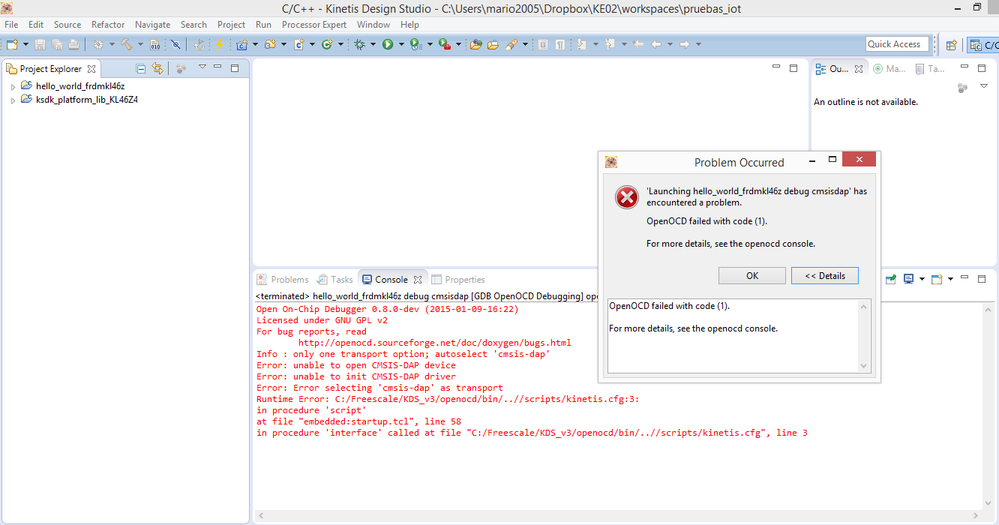Open the Run configurations dropdown arrow
Screen dimensions: 999x525
point(401,44)
